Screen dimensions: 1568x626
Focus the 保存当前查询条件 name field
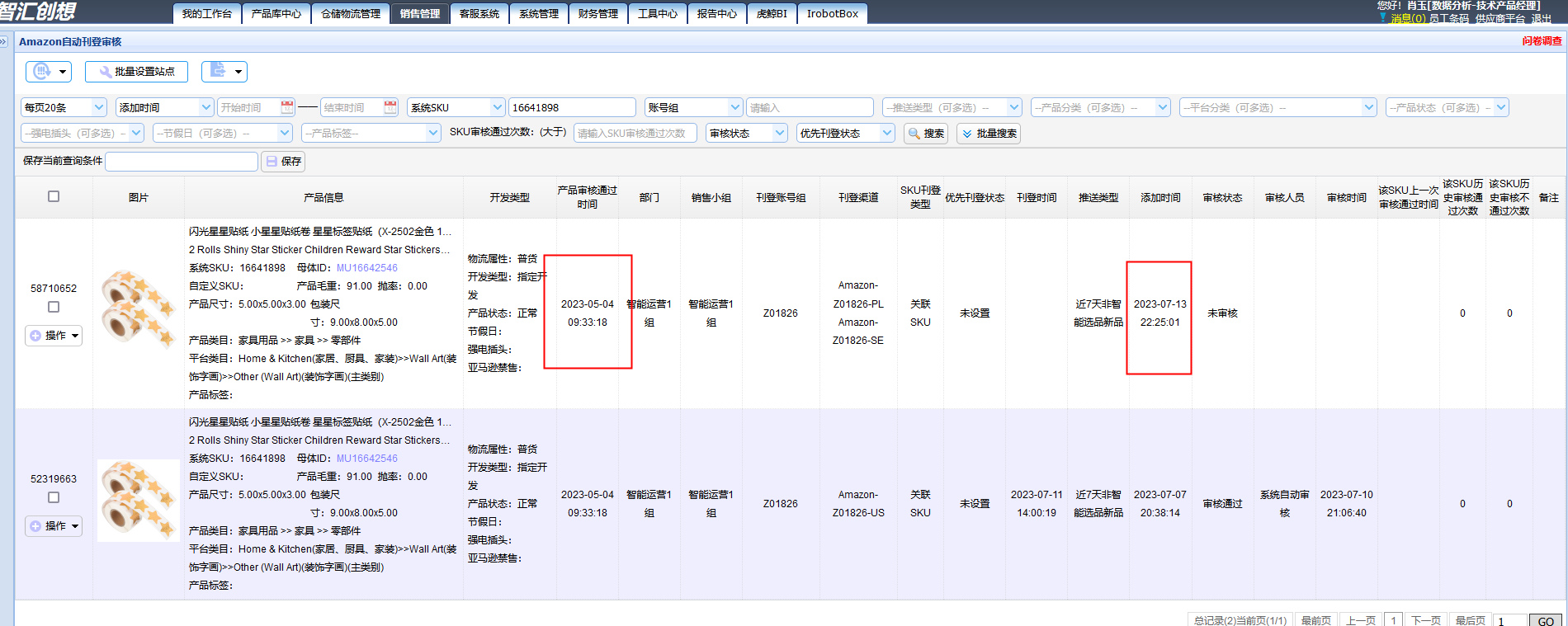tap(182, 161)
